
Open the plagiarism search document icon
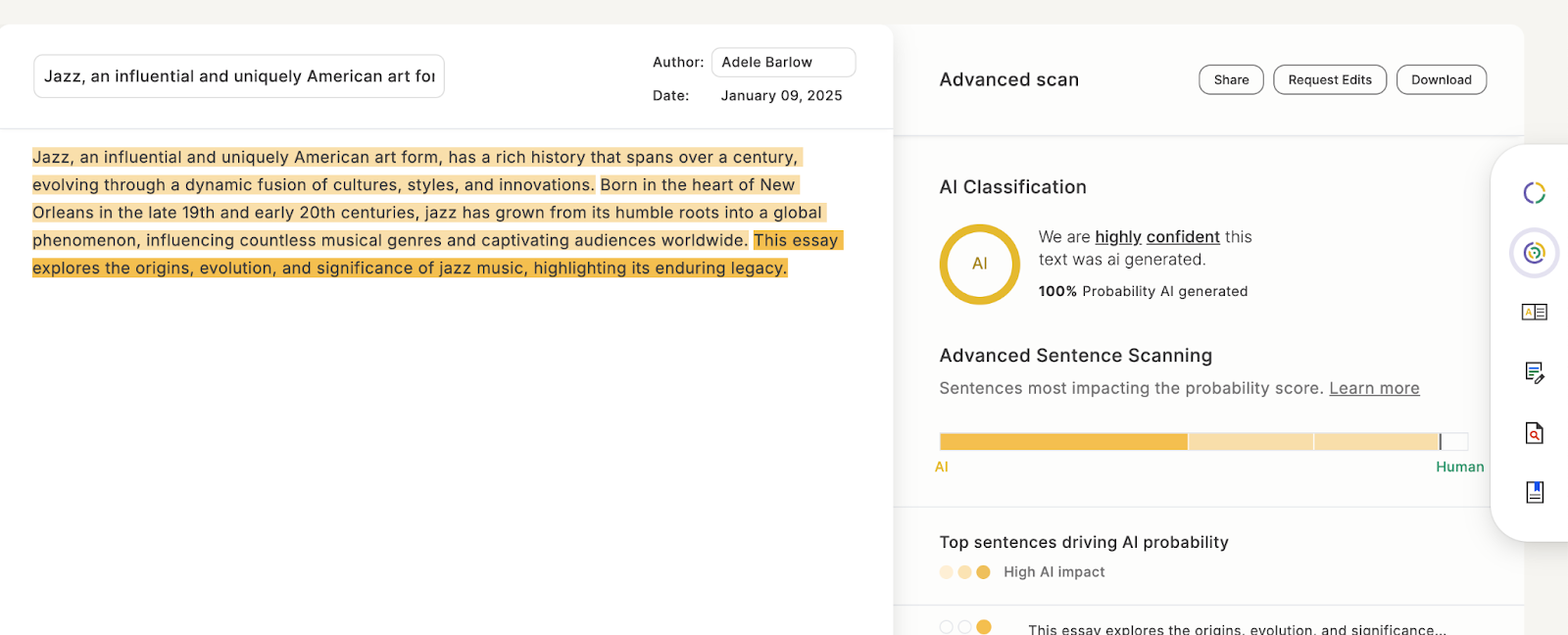[1534, 432]
